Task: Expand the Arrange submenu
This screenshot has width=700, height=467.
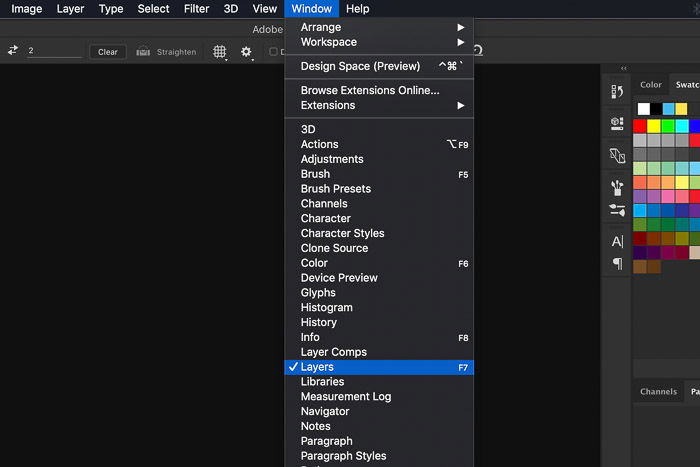Action: tap(379, 27)
